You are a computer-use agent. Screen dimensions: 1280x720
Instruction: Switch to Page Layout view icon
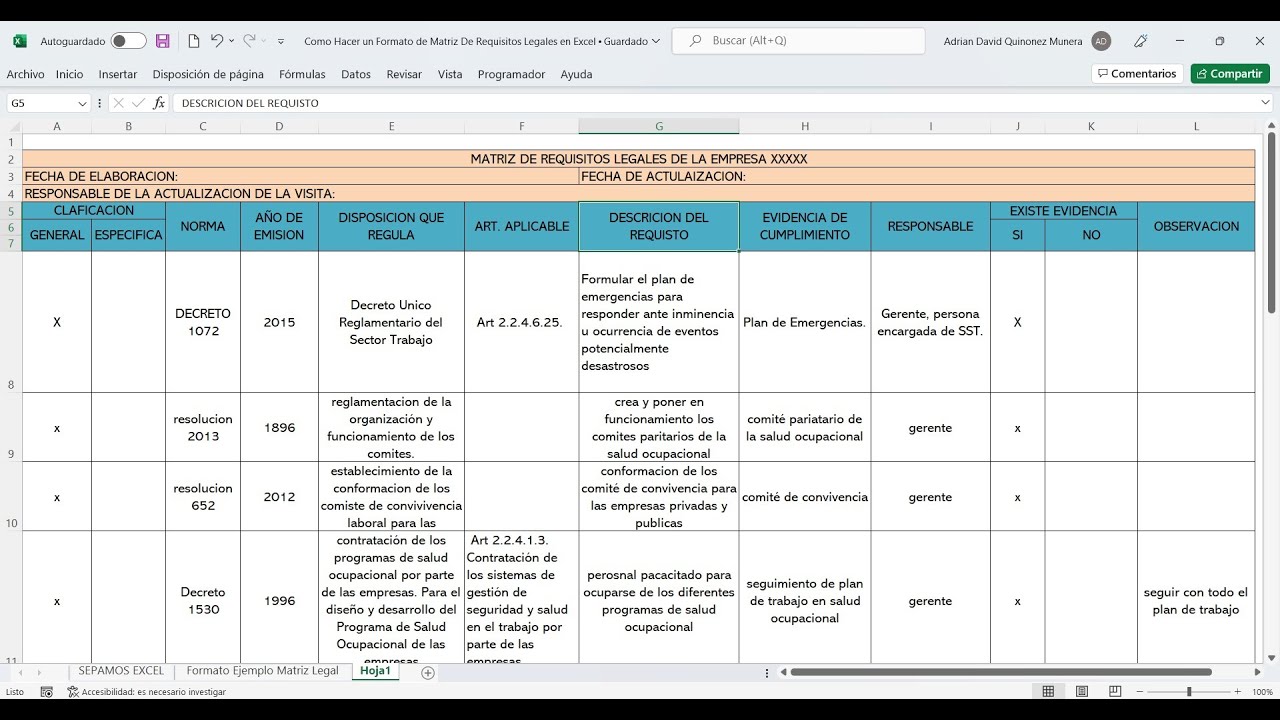(x=1082, y=692)
